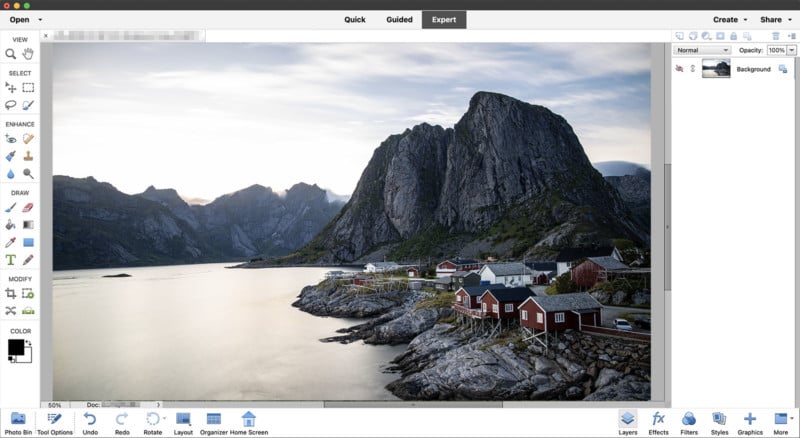Screen dimensions: 800x438
Task: Pick the Lasso tool
Action: (10, 105)
